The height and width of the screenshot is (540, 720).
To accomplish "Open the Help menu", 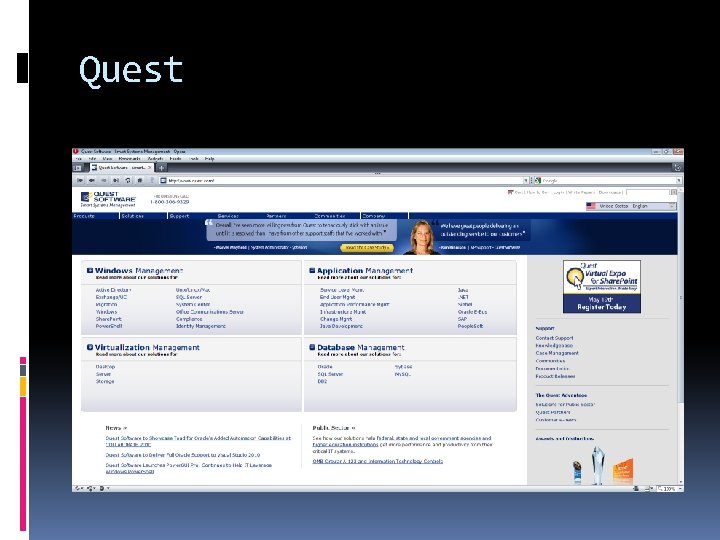I will [x=209, y=159].
